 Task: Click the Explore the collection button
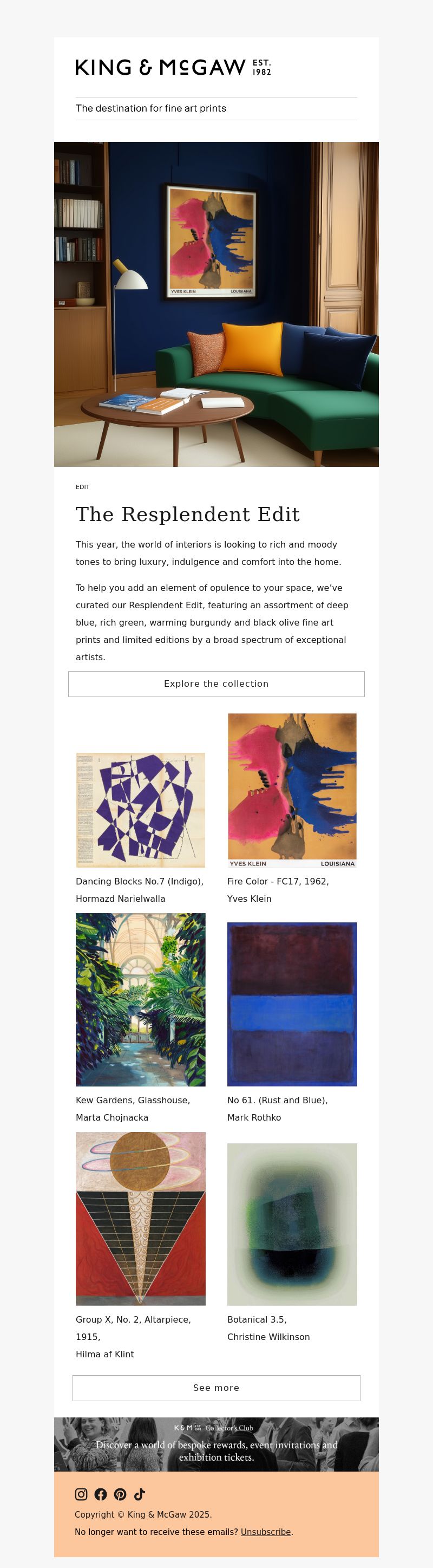216,684
